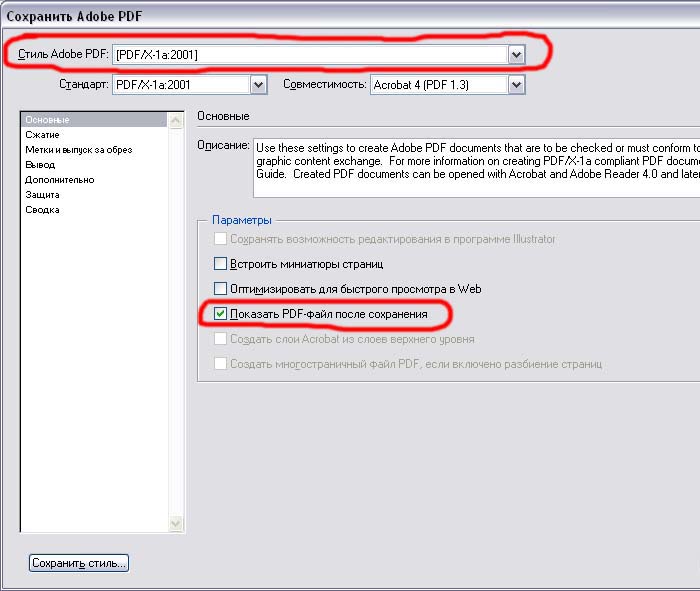Open the Совместимость Acrobat 4 dropdown
700x591 pixels.
coord(516,86)
